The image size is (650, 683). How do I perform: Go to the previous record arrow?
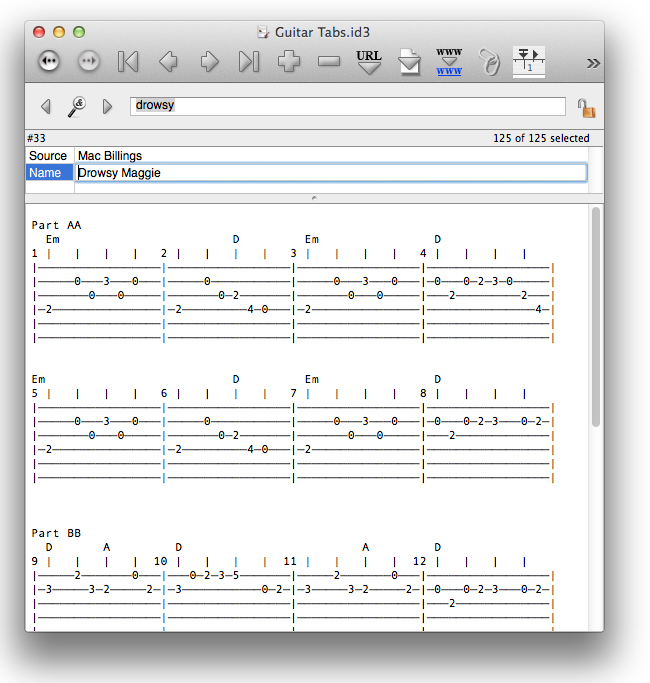[168, 61]
